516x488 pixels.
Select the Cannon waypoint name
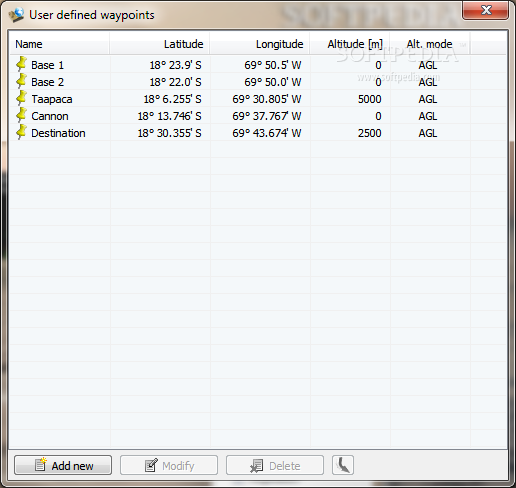coord(50,116)
